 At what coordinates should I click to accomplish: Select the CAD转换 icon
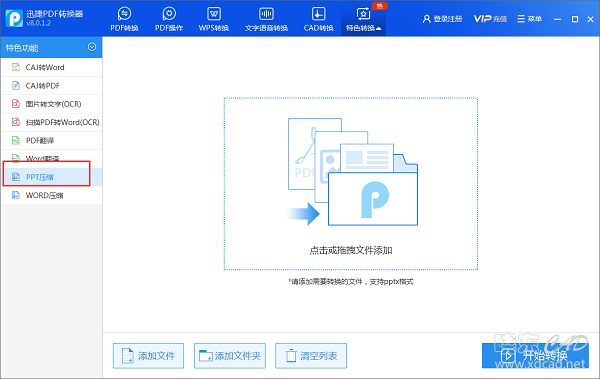pos(318,14)
